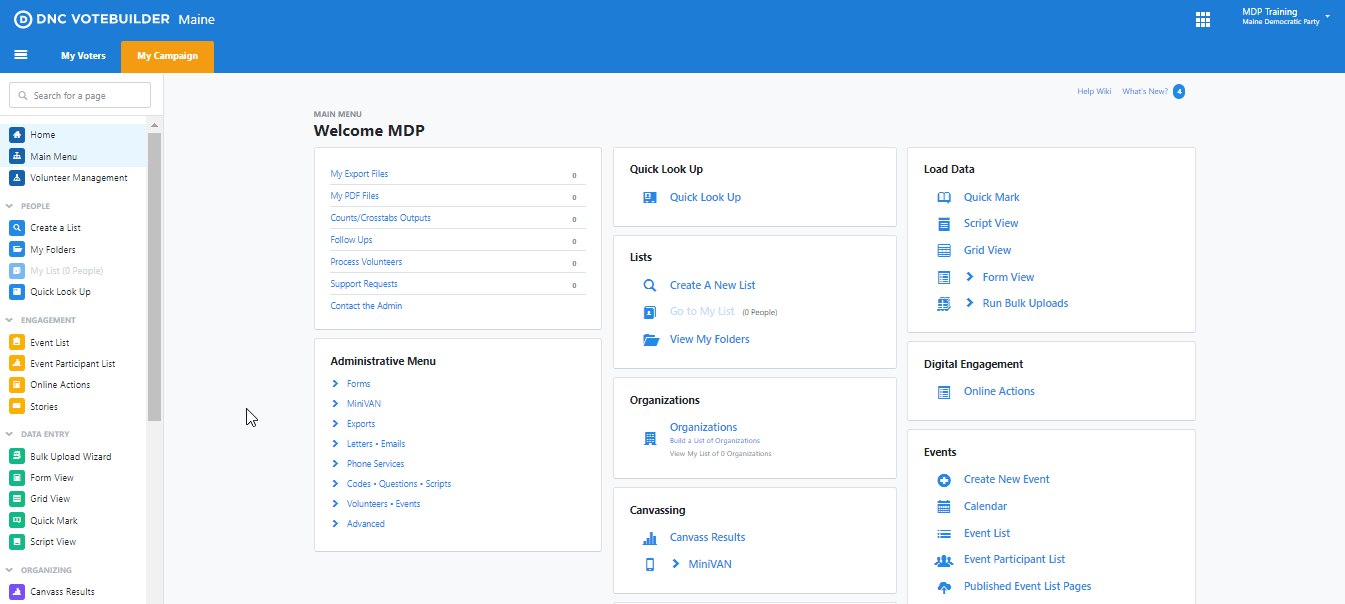Open Counts/Crosstabs Outputs link

click(x=380, y=218)
